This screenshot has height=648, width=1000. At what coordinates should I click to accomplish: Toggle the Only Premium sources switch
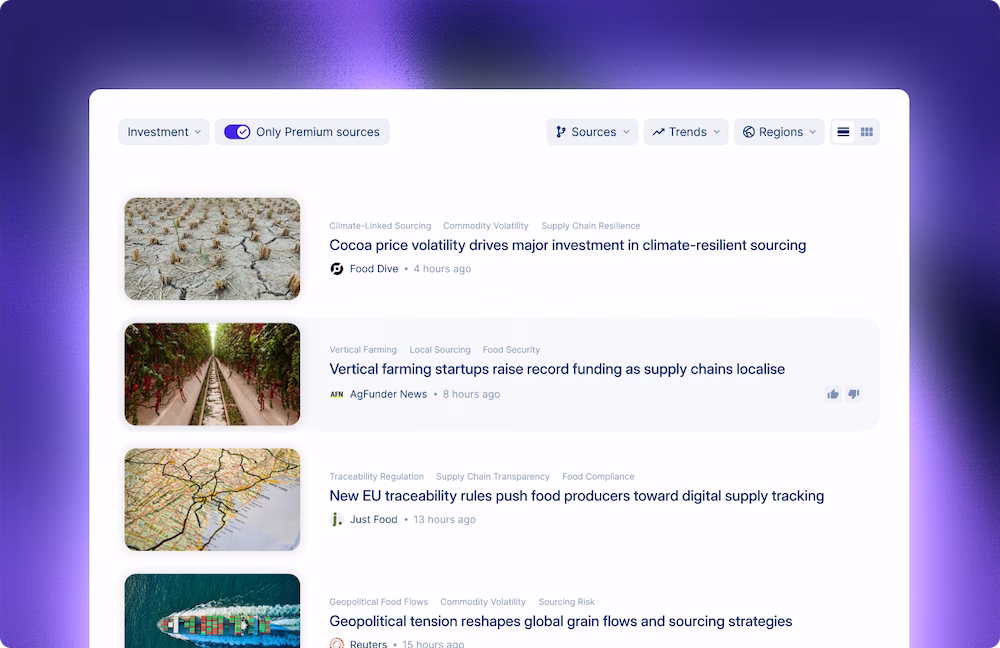(237, 132)
